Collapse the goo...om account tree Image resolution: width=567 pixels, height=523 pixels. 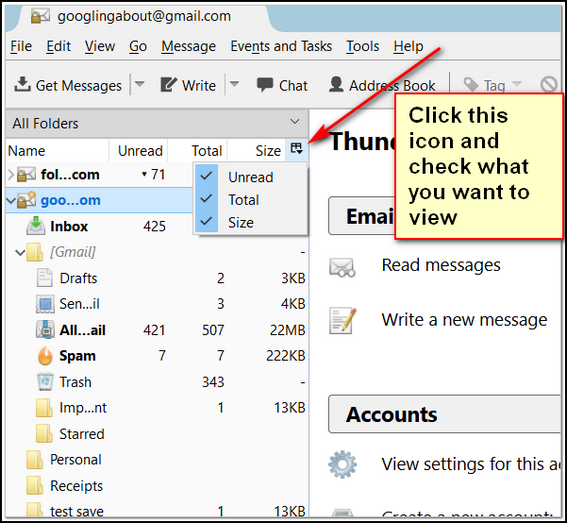click(x=11, y=200)
